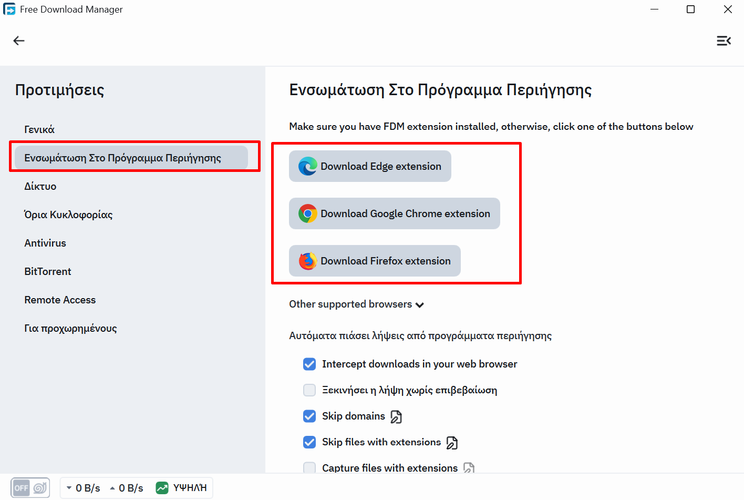The height and width of the screenshot is (500, 744).
Task: Click the upload speed 0 B/s value
Action: click(x=131, y=488)
